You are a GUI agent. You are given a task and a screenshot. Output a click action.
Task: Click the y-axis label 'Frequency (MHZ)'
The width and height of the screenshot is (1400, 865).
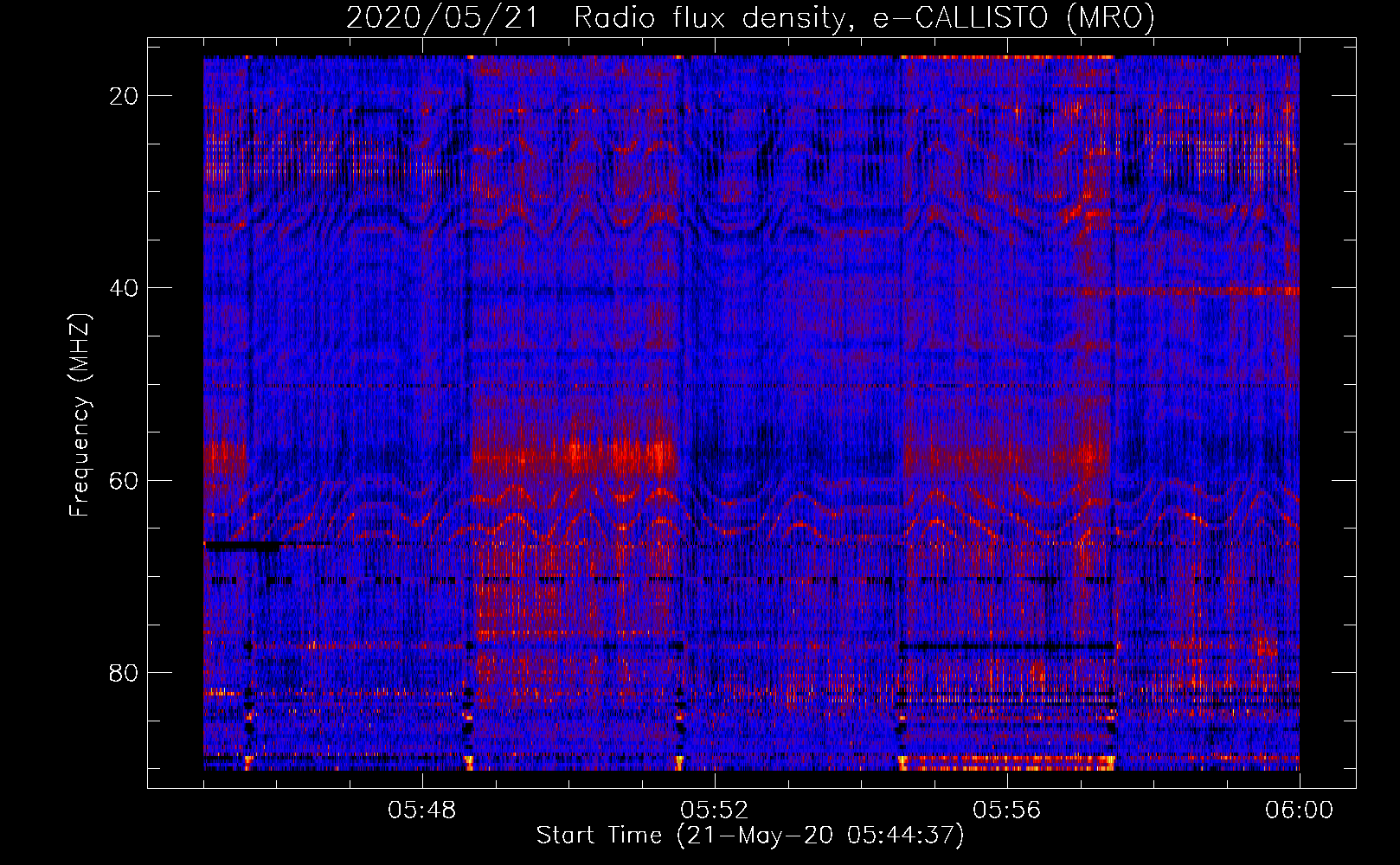point(80,416)
